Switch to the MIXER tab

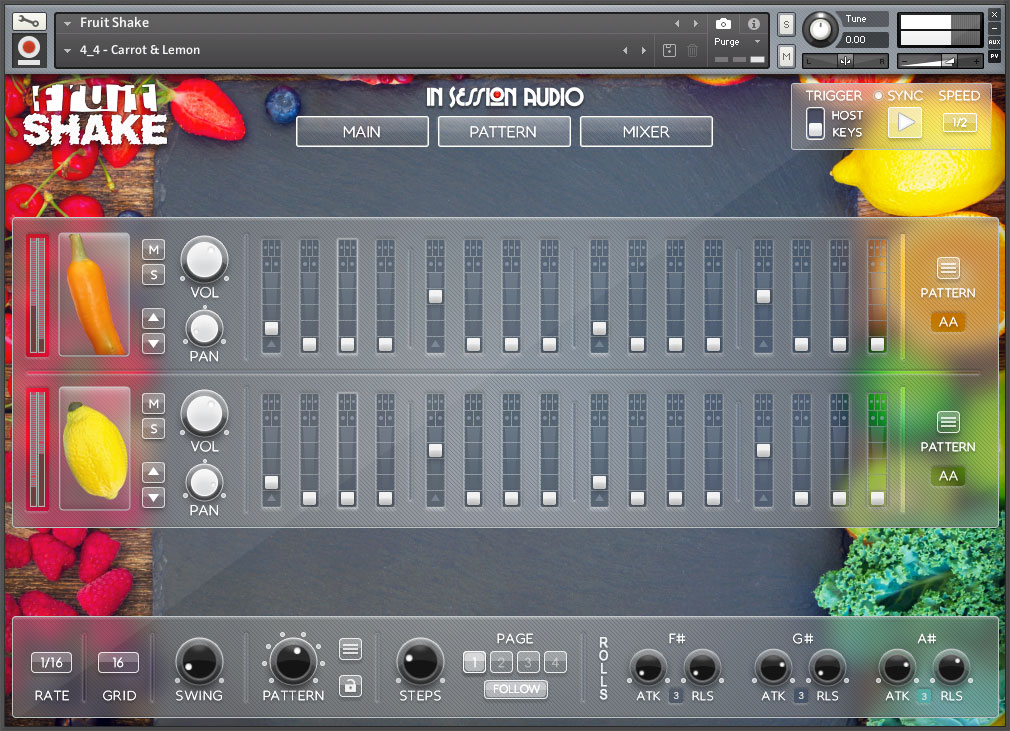[x=646, y=131]
